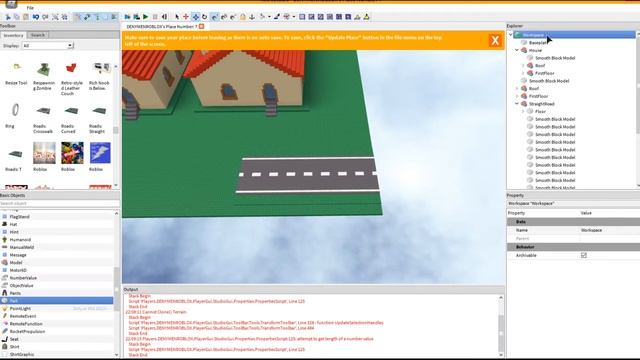Viewport: 640px width, 360px height.
Task: Click the Undo arrow in the toolbar
Action: (x=36, y=17)
